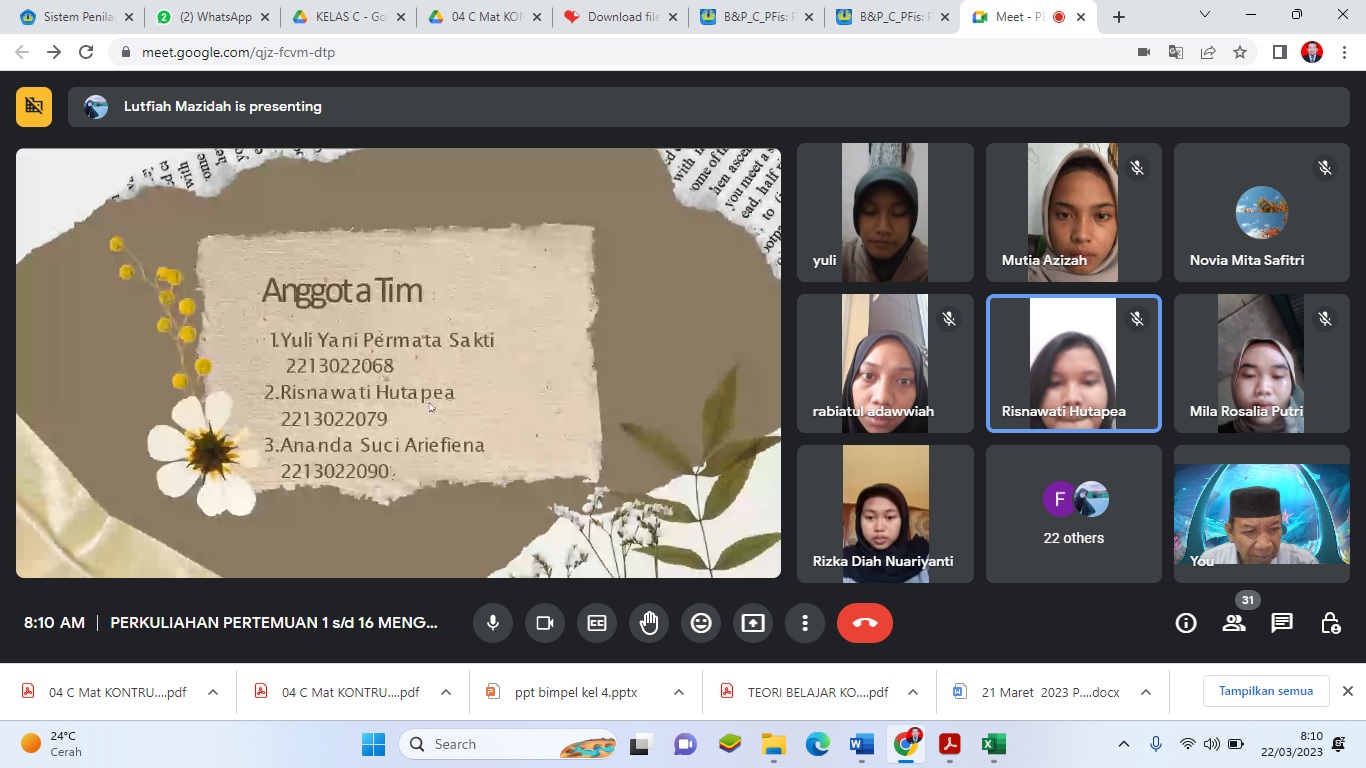Toggle the camera on or off
This screenshot has height=768, width=1366.
coord(545,623)
